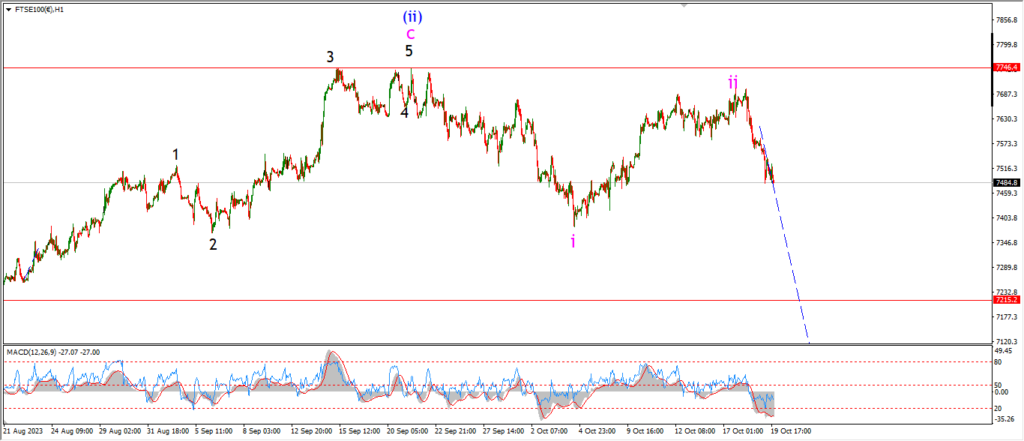Select the black wave label 1
Image resolution: width=1024 pixels, height=441 pixels.
[176, 155]
